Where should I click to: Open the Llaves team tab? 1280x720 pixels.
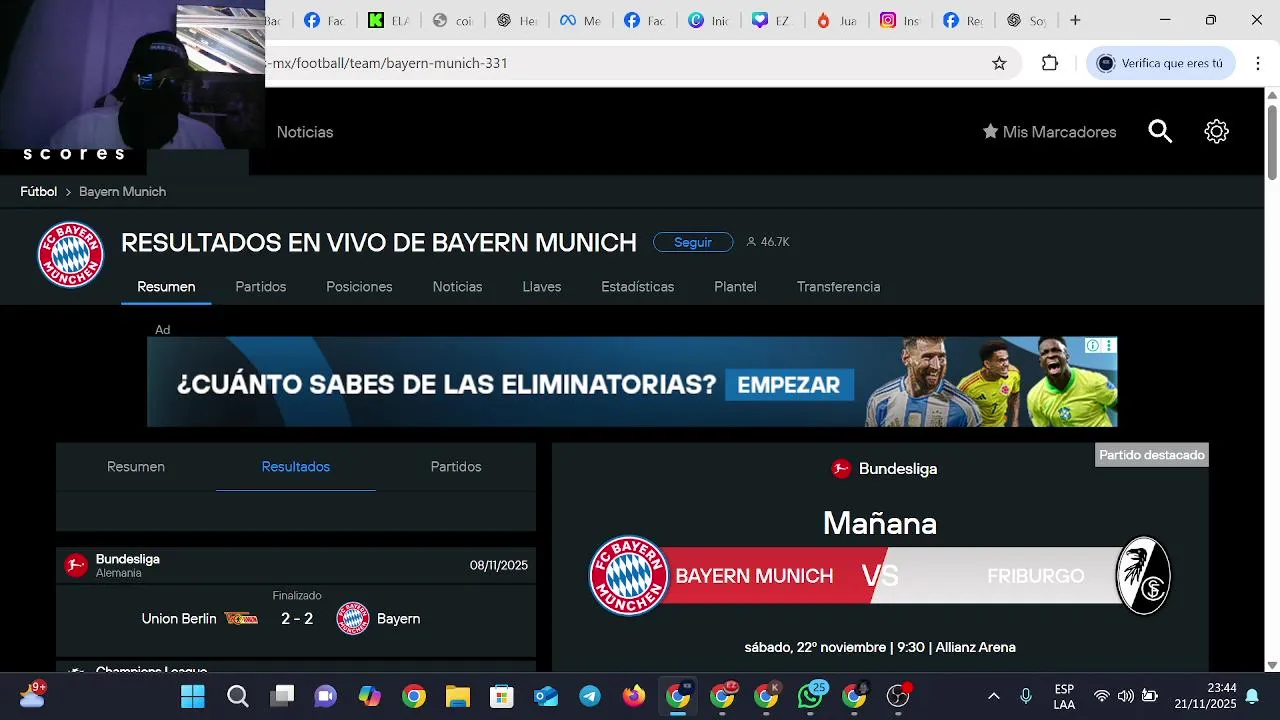click(x=542, y=287)
